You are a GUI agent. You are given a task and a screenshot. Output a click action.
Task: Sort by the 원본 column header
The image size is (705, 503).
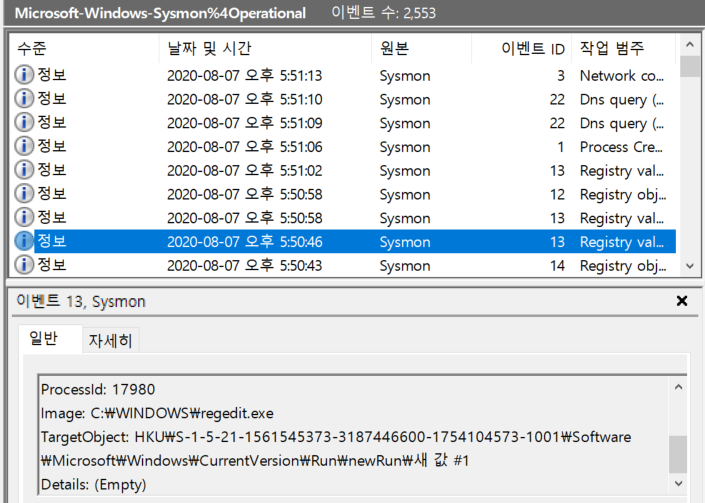pyautogui.click(x=422, y=48)
